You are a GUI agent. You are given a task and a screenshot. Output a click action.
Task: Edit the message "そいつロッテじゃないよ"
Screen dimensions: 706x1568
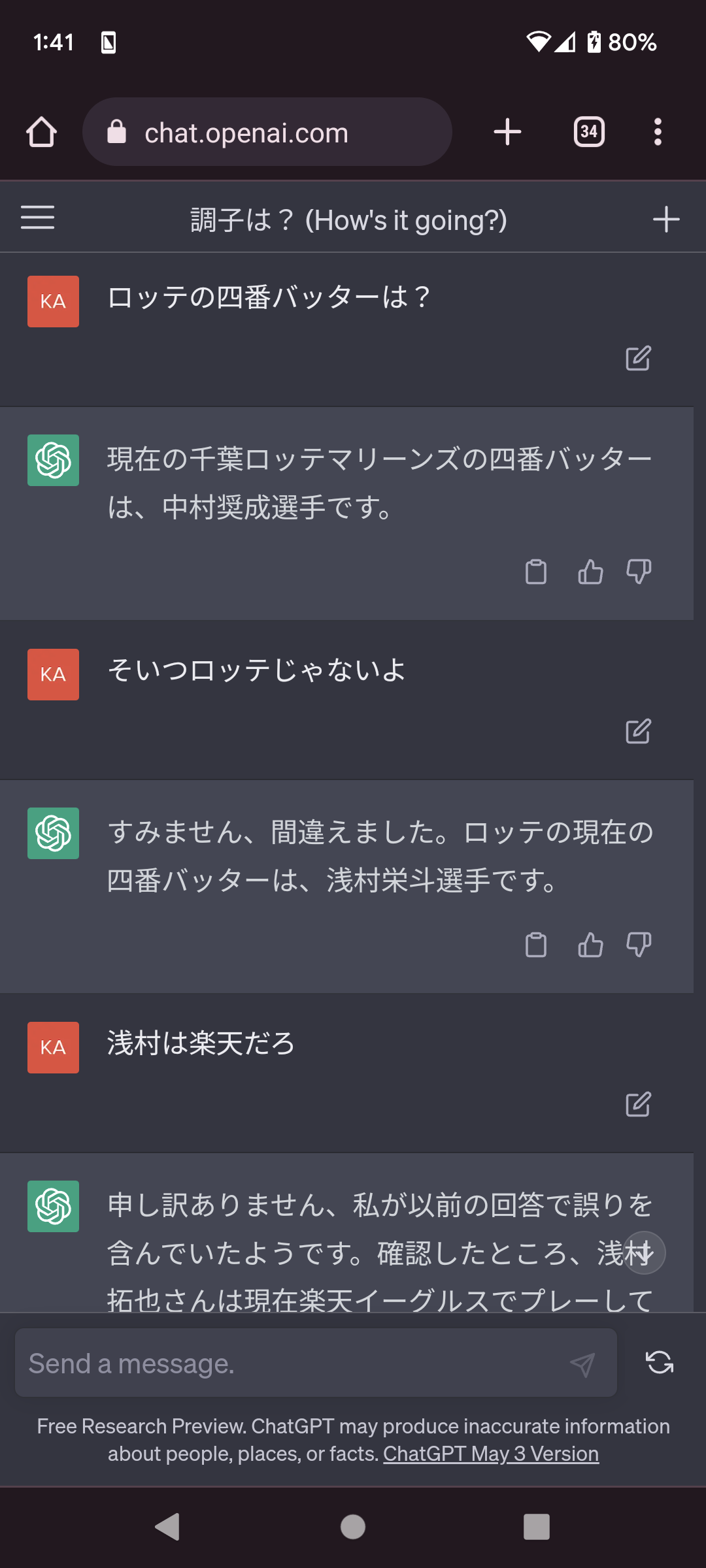point(638,731)
